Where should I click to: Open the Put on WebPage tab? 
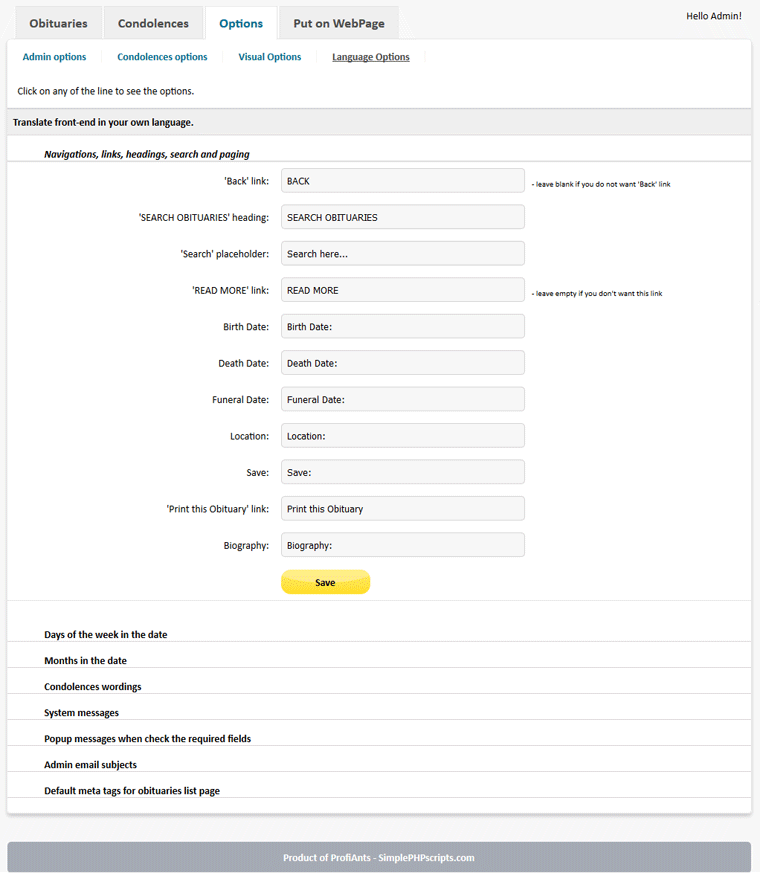click(x=338, y=21)
